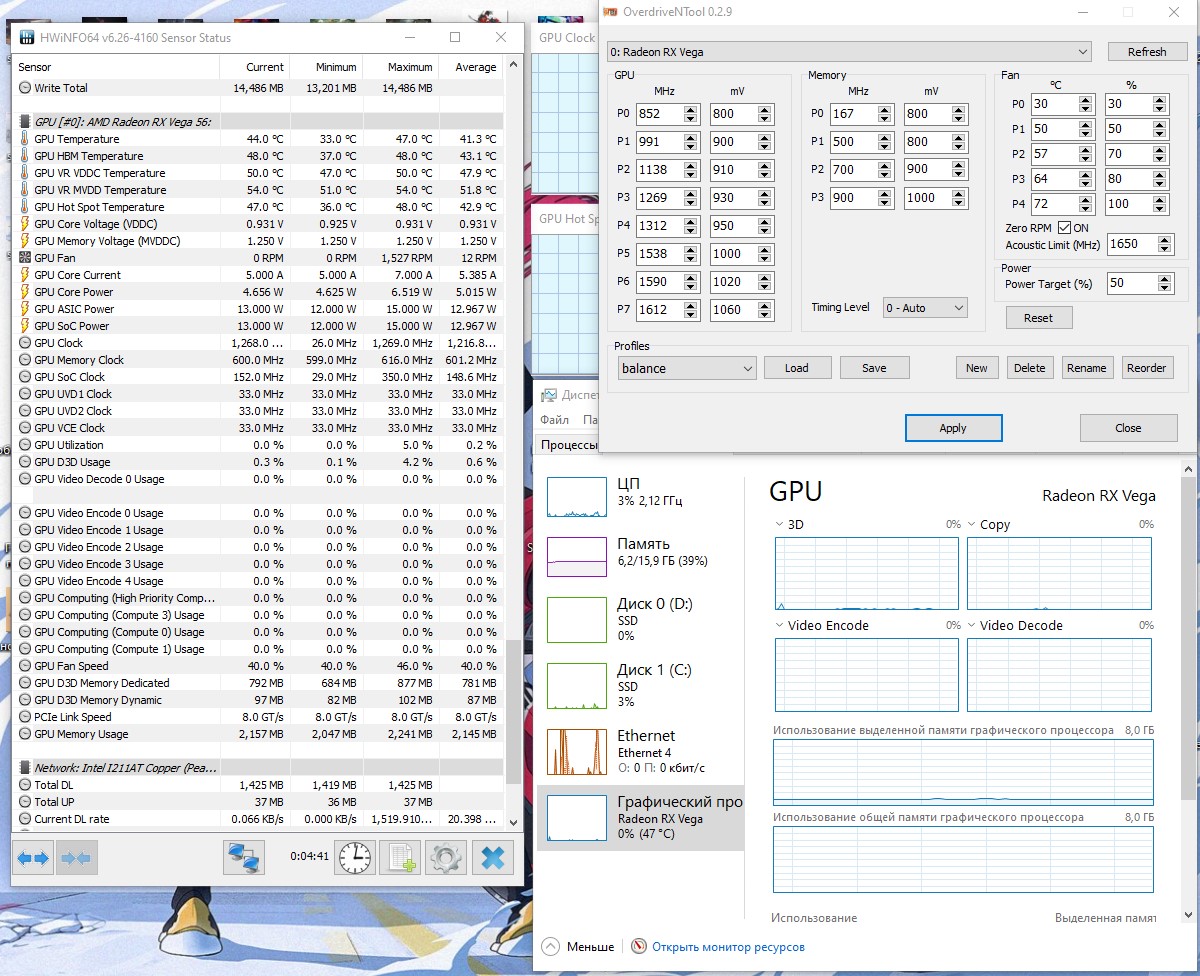Click the lightning icon beside GPU Core Voltage (VDDC)
Image resolution: width=1200 pixels, height=976 pixels.
(25, 224)
